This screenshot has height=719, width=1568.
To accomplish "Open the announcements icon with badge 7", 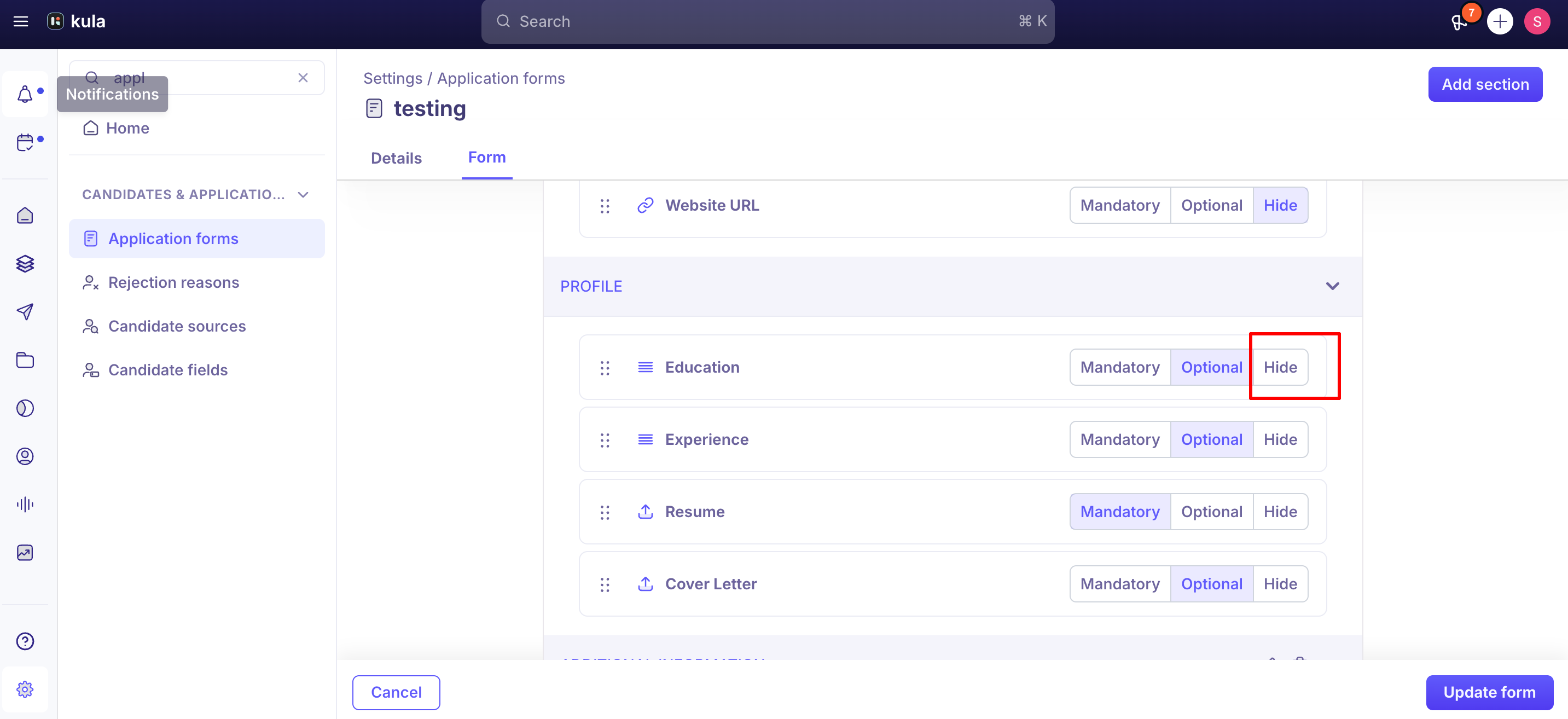I will tap(1459, 22).
